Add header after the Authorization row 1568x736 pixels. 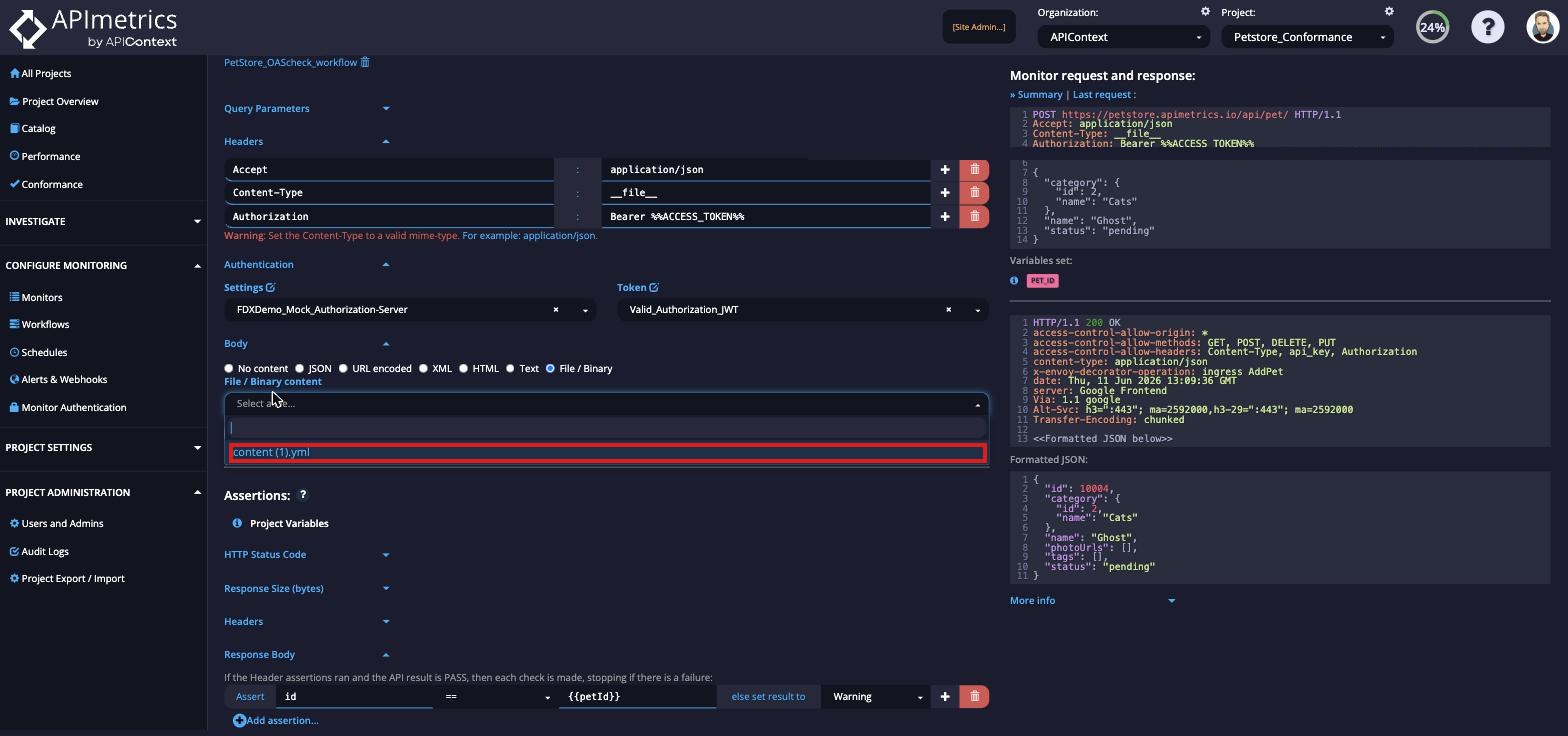click(945, 217)
